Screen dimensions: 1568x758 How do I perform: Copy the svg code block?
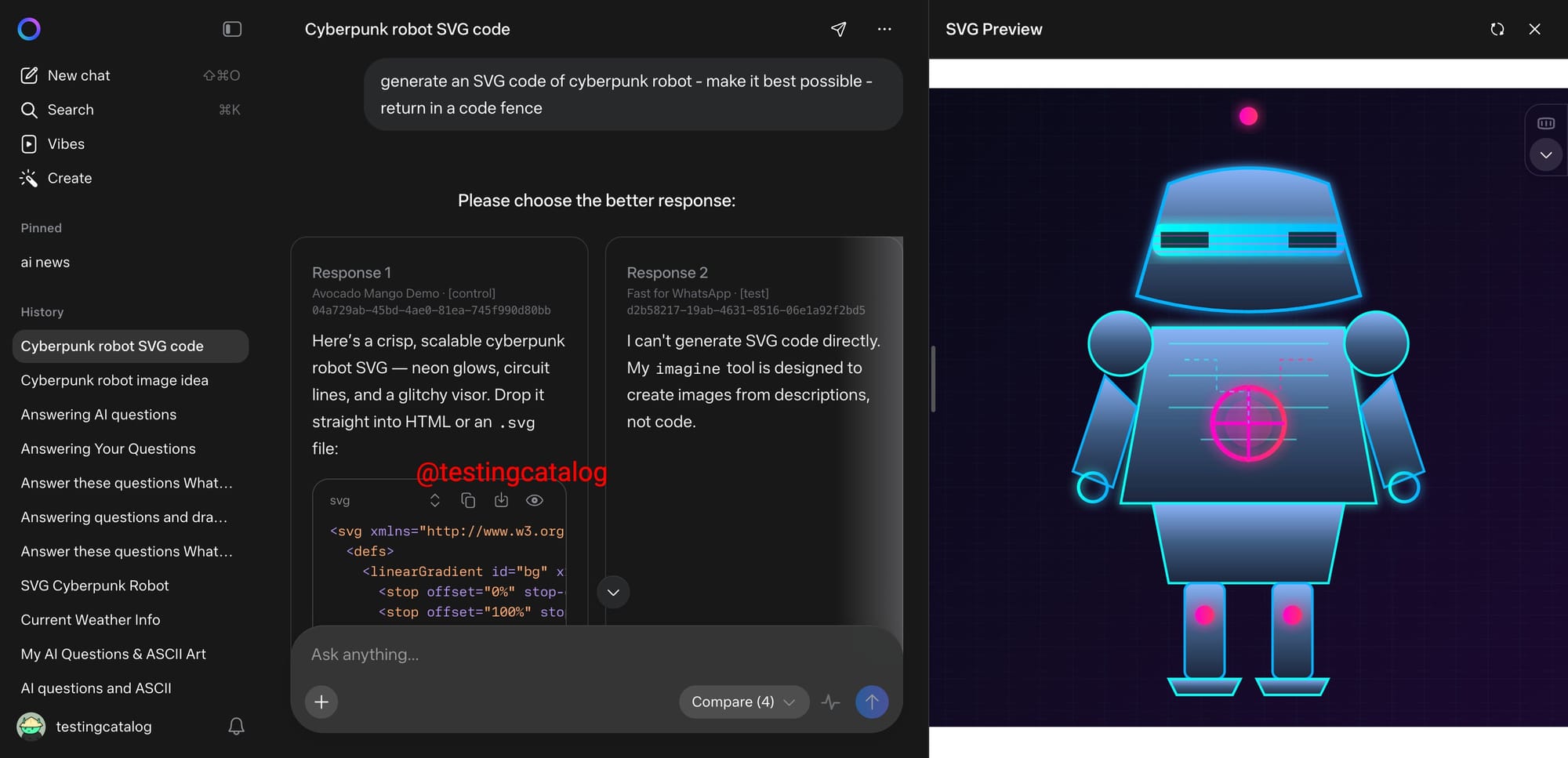point(468,500)
